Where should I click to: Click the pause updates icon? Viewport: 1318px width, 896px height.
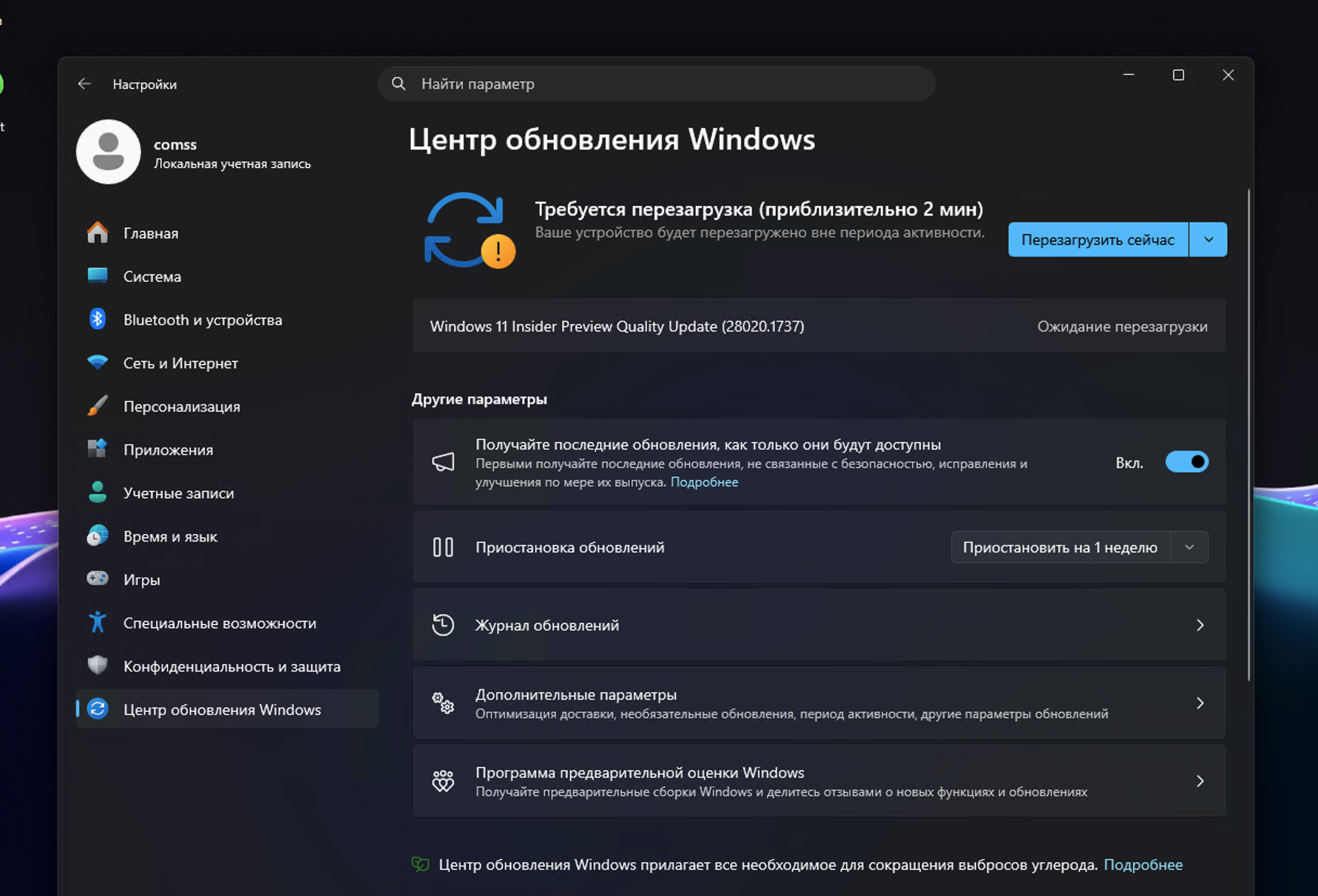[444, 547]
